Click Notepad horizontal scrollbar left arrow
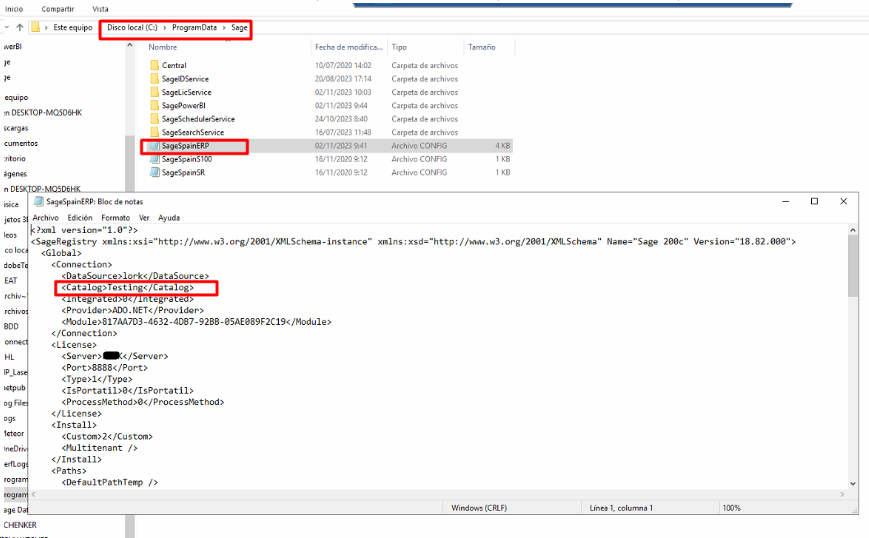Screen dimensions: 869x538 [x=33, y=494]
